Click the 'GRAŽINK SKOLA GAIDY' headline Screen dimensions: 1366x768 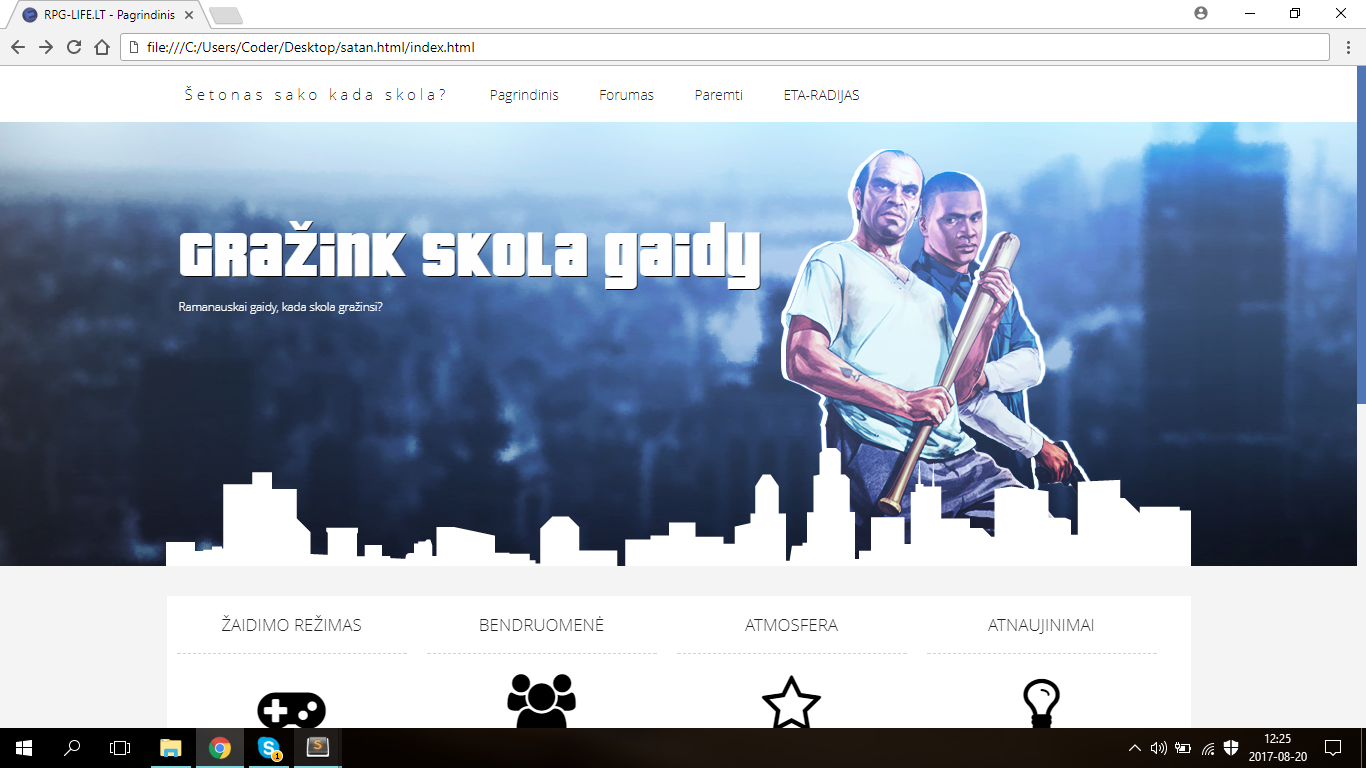470,256
